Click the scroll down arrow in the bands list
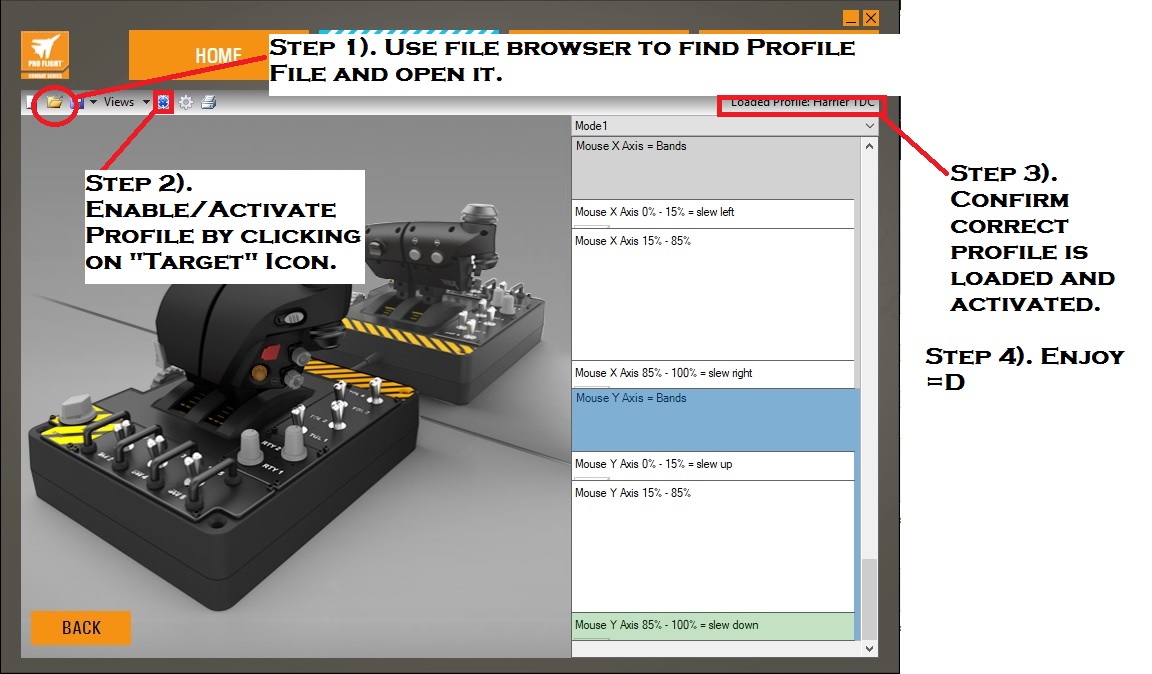Viewport: 1152px width, 674px height. (868, 648)
